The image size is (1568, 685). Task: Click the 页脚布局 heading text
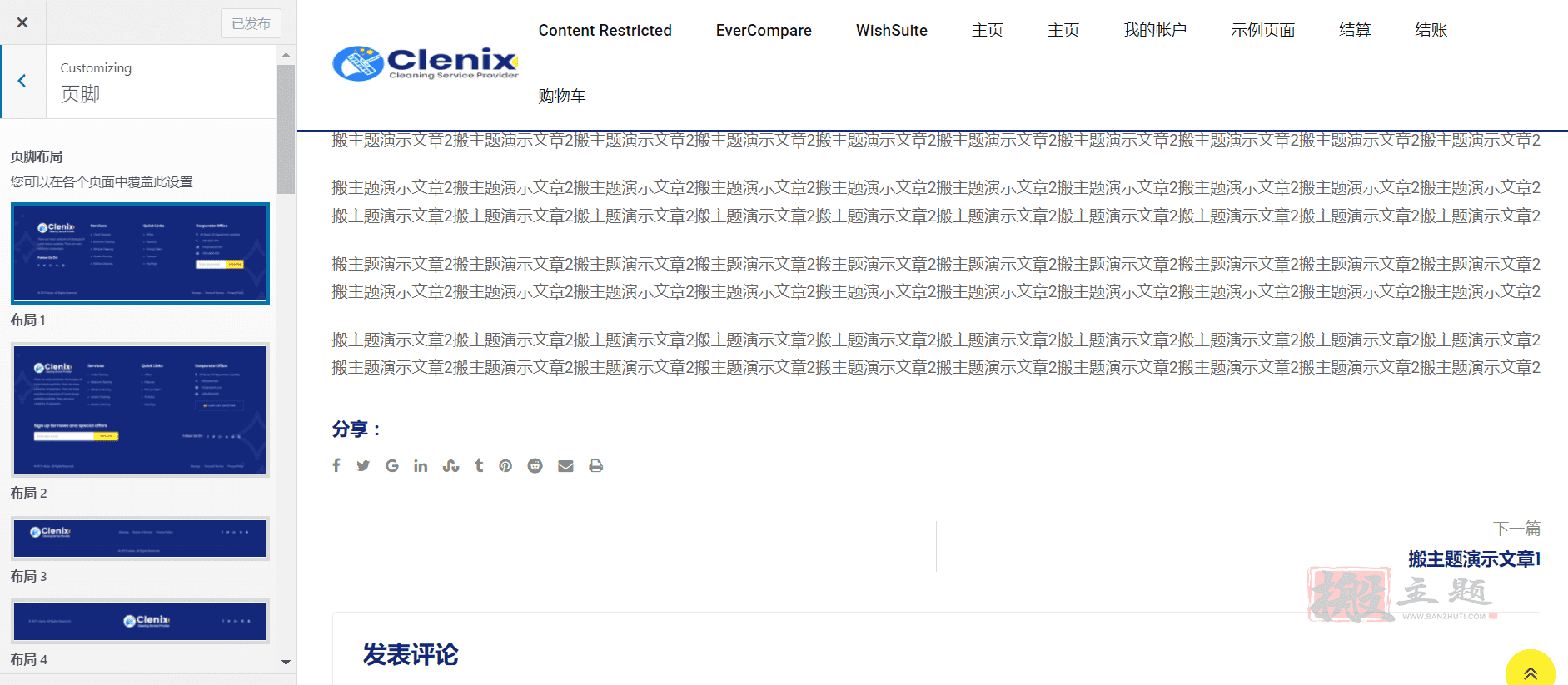pyautogui.click(x=37, y=156)
